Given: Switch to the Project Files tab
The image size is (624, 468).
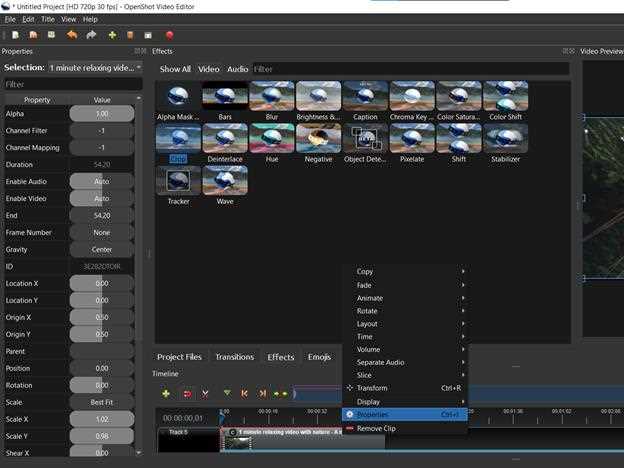Looking at the screenshot, I should tap(179, 357).
